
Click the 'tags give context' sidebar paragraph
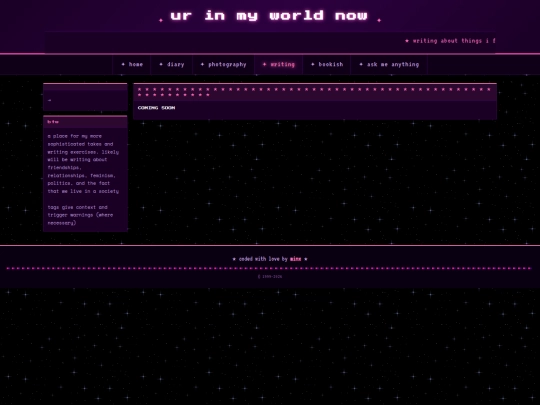coord(80,215)
